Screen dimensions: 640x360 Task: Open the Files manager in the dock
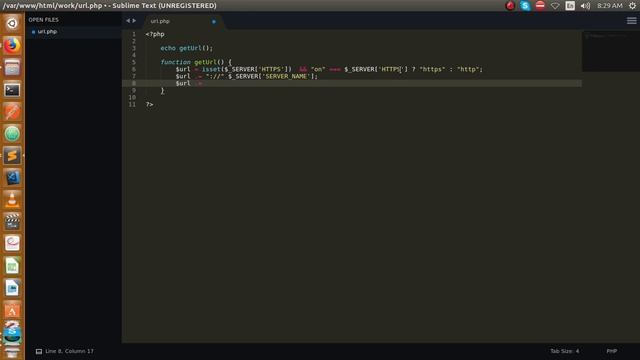(x=12, y=68)
